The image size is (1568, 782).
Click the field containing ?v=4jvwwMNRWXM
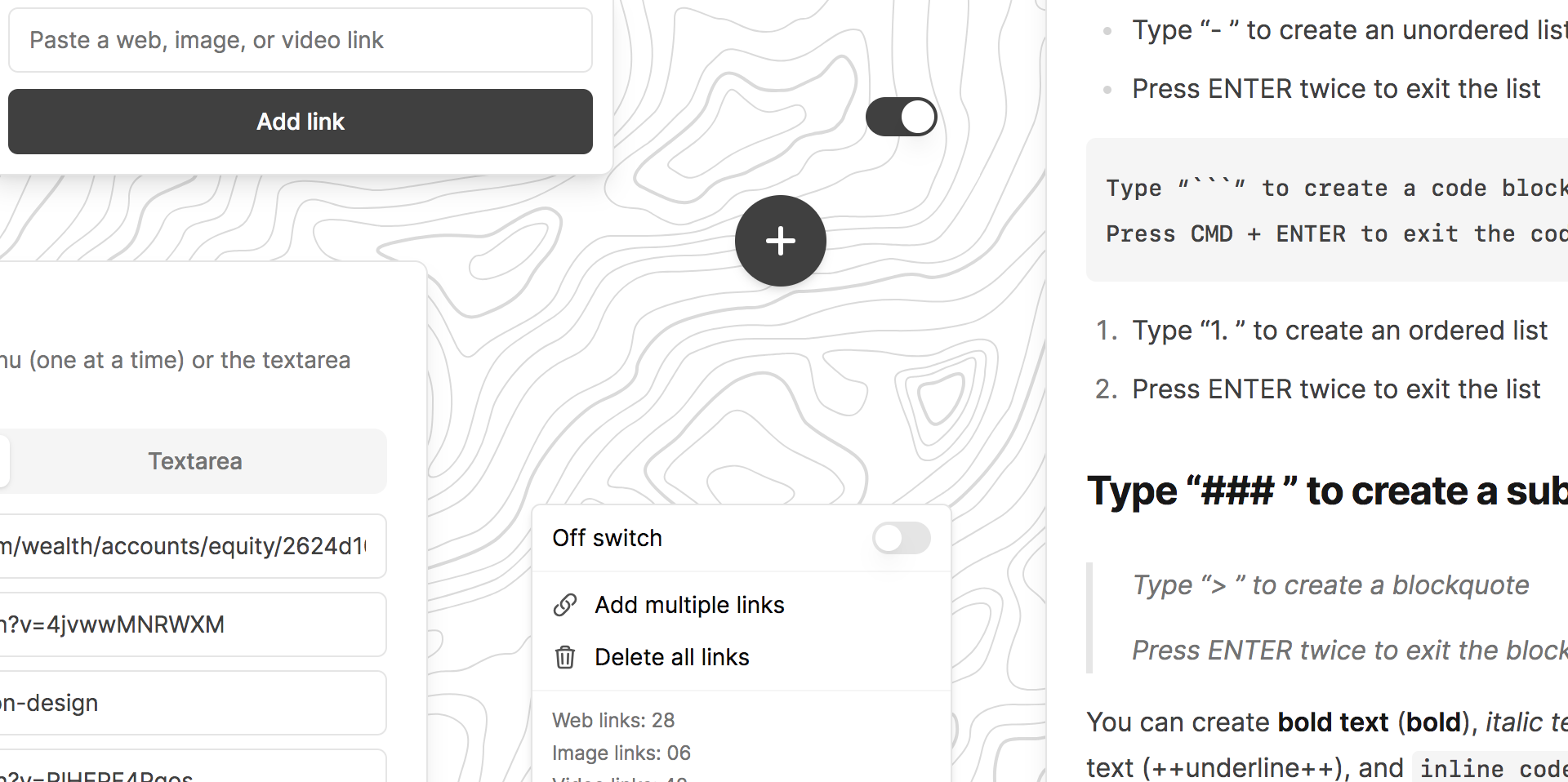tap(188, 624)
